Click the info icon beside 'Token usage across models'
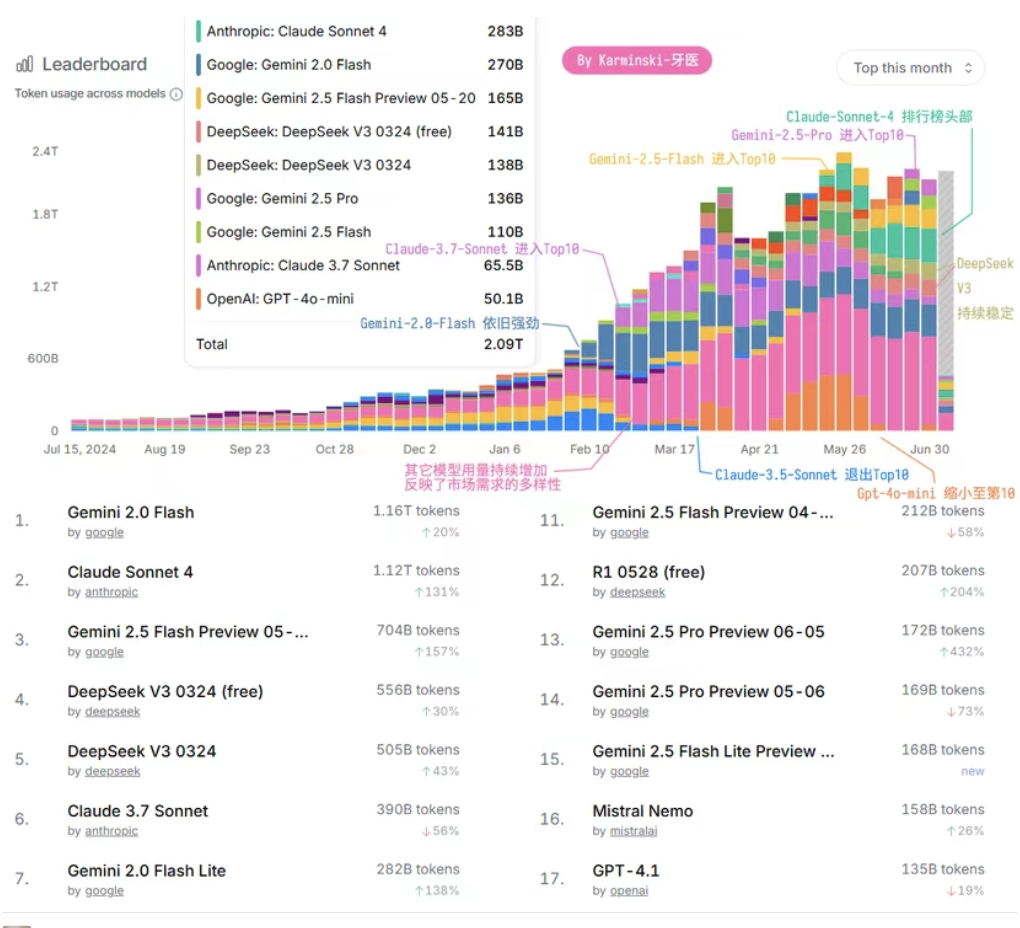Viewport: 1020px width, 928px height. (x=176, y=94)
